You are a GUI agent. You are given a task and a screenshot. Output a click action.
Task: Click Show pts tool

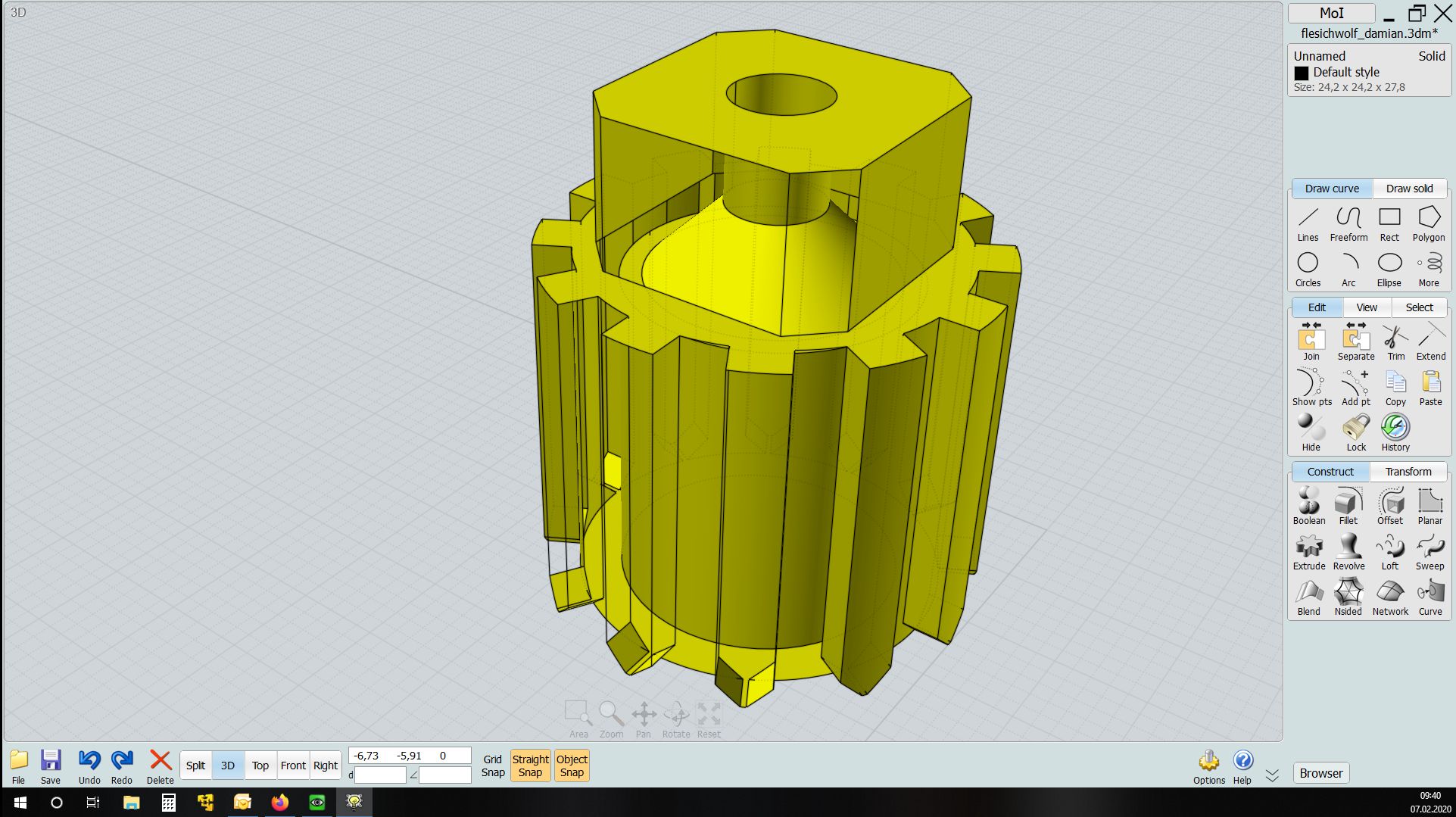[1311, 388]
